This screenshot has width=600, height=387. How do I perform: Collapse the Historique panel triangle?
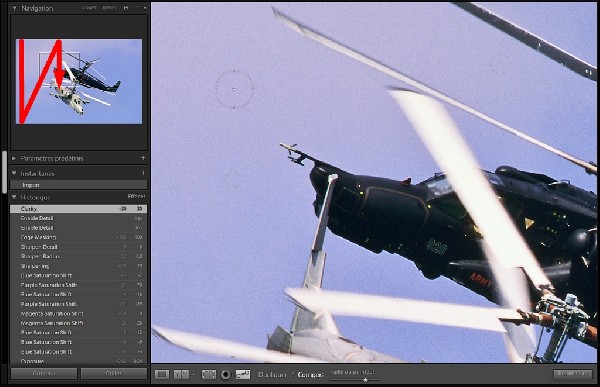click(14, 197)
